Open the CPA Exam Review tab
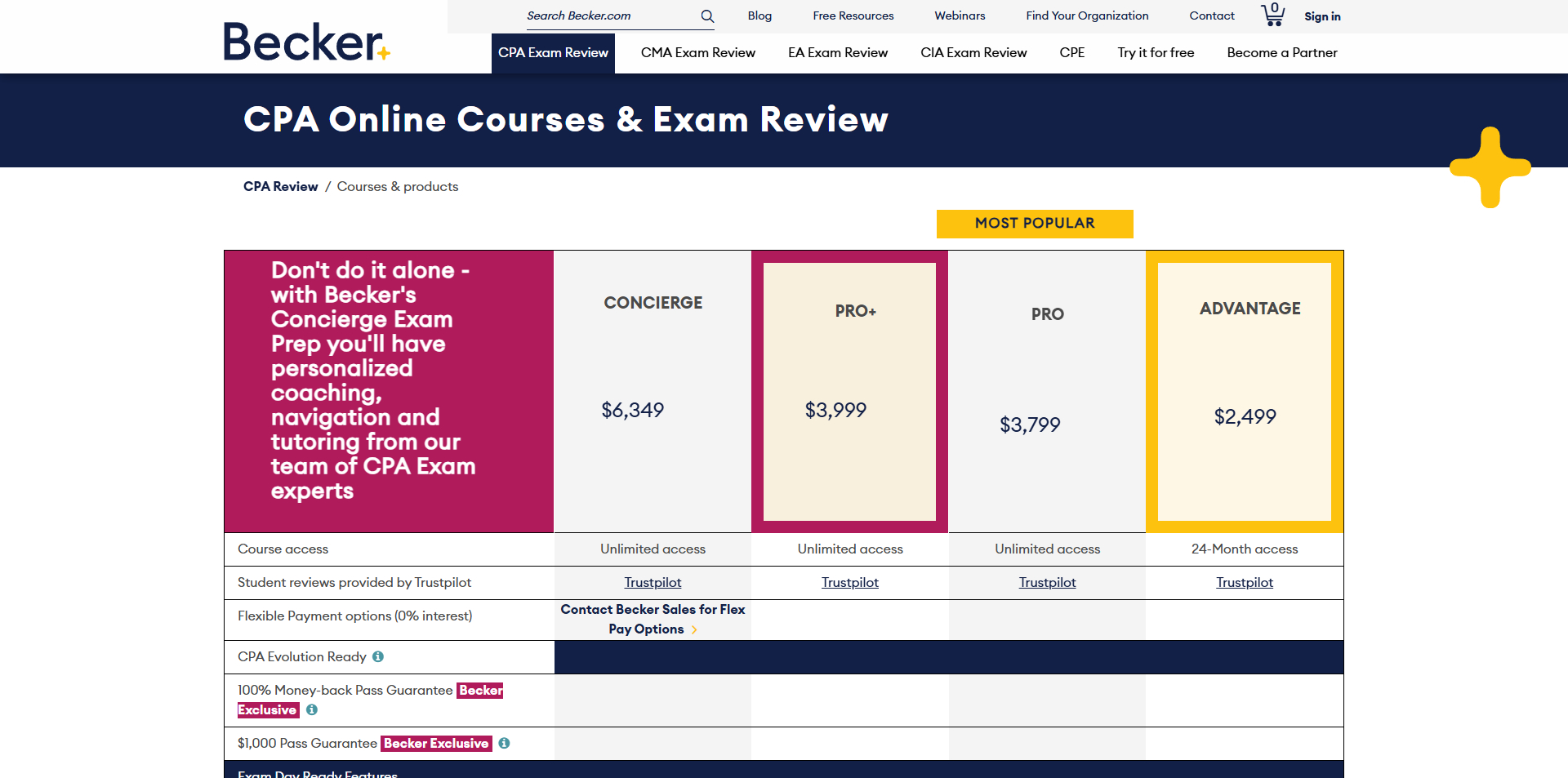The image size is (1568, 778). [553, 53]
